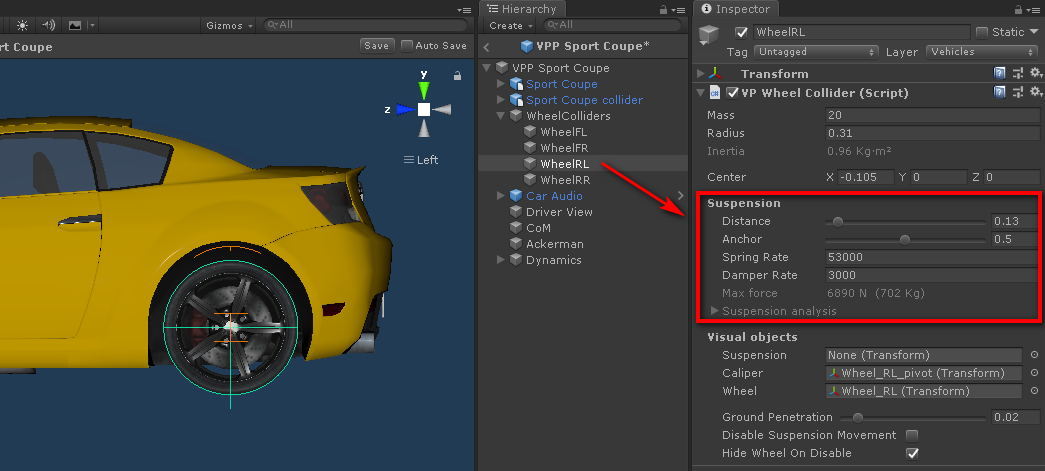The height and width of the screenshot is (471, 1045).
Task: Open the Create menu button in Hierarchy
Action: (510, 25)
